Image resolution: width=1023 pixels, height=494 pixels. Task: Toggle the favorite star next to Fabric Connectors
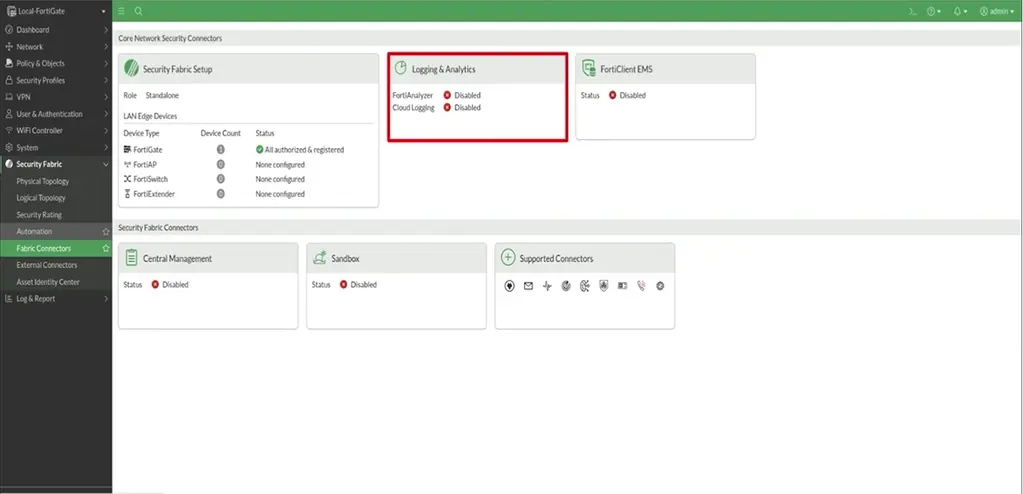point(106,249)
